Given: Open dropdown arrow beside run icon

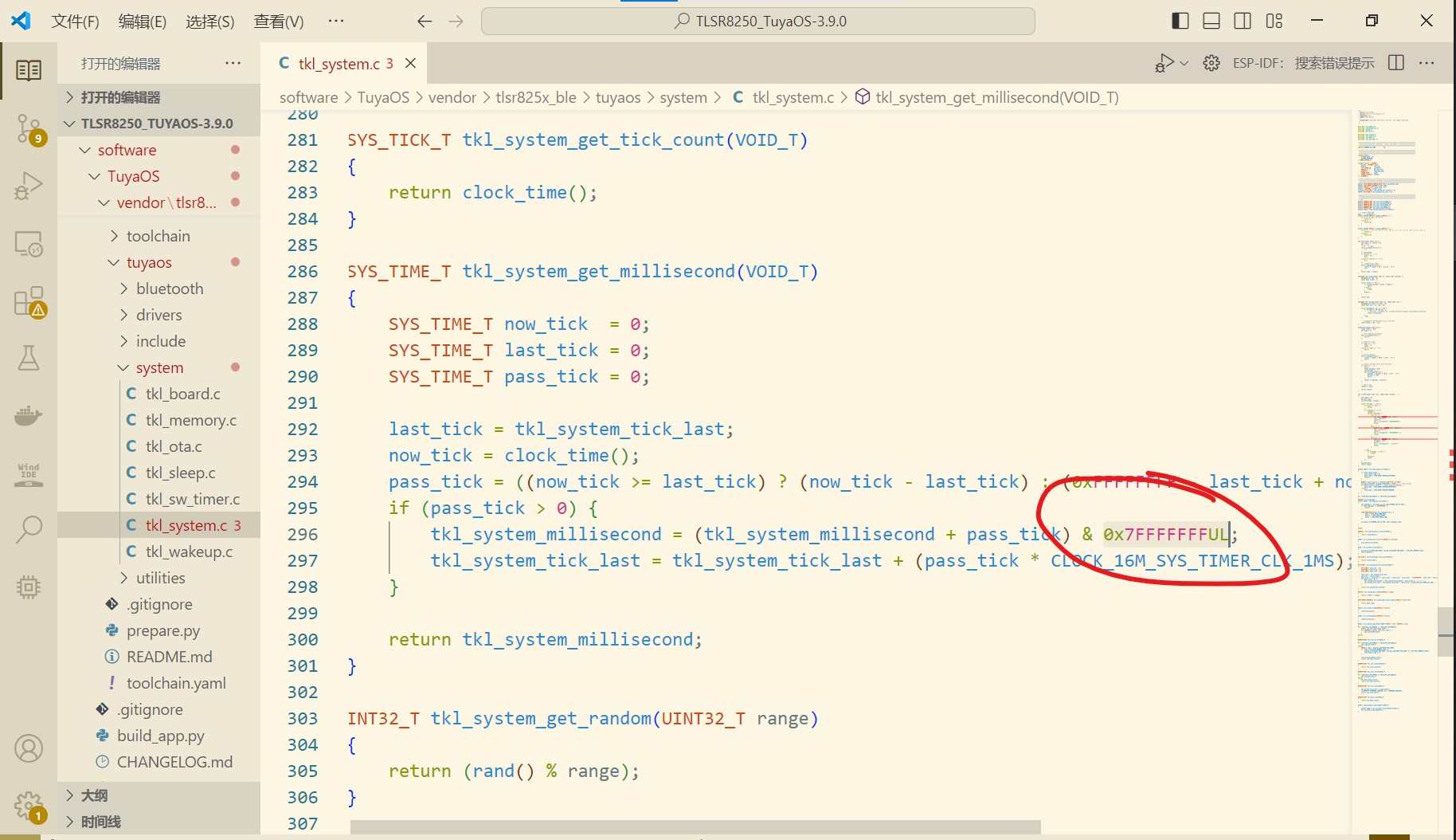Looking at the screenshot, I should (x=1184, y=63).
